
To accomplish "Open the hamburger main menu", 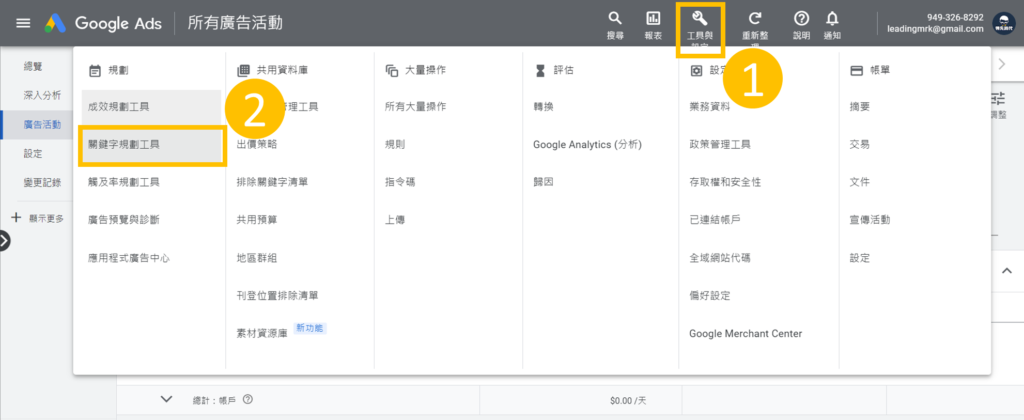I will 23,23.
